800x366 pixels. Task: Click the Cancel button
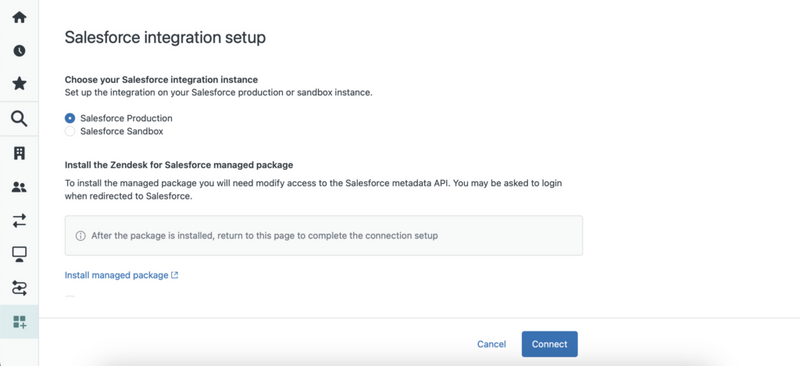491,344
